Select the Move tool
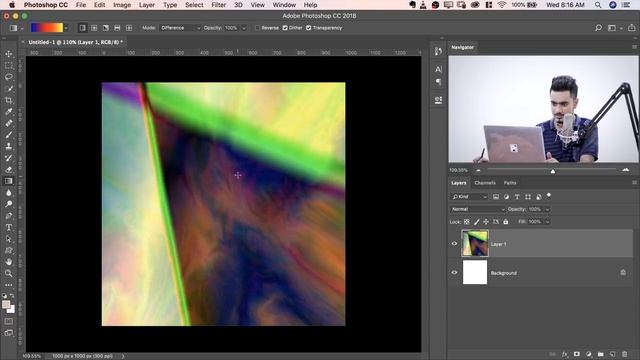Screen dimensions: 640x360 (x=9, y=54)
